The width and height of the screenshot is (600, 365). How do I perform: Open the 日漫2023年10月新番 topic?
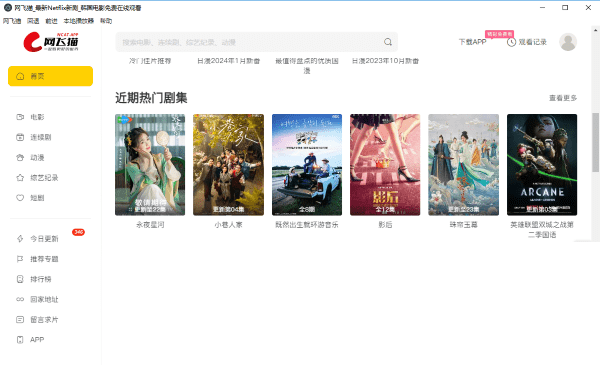tap(385, 61)
